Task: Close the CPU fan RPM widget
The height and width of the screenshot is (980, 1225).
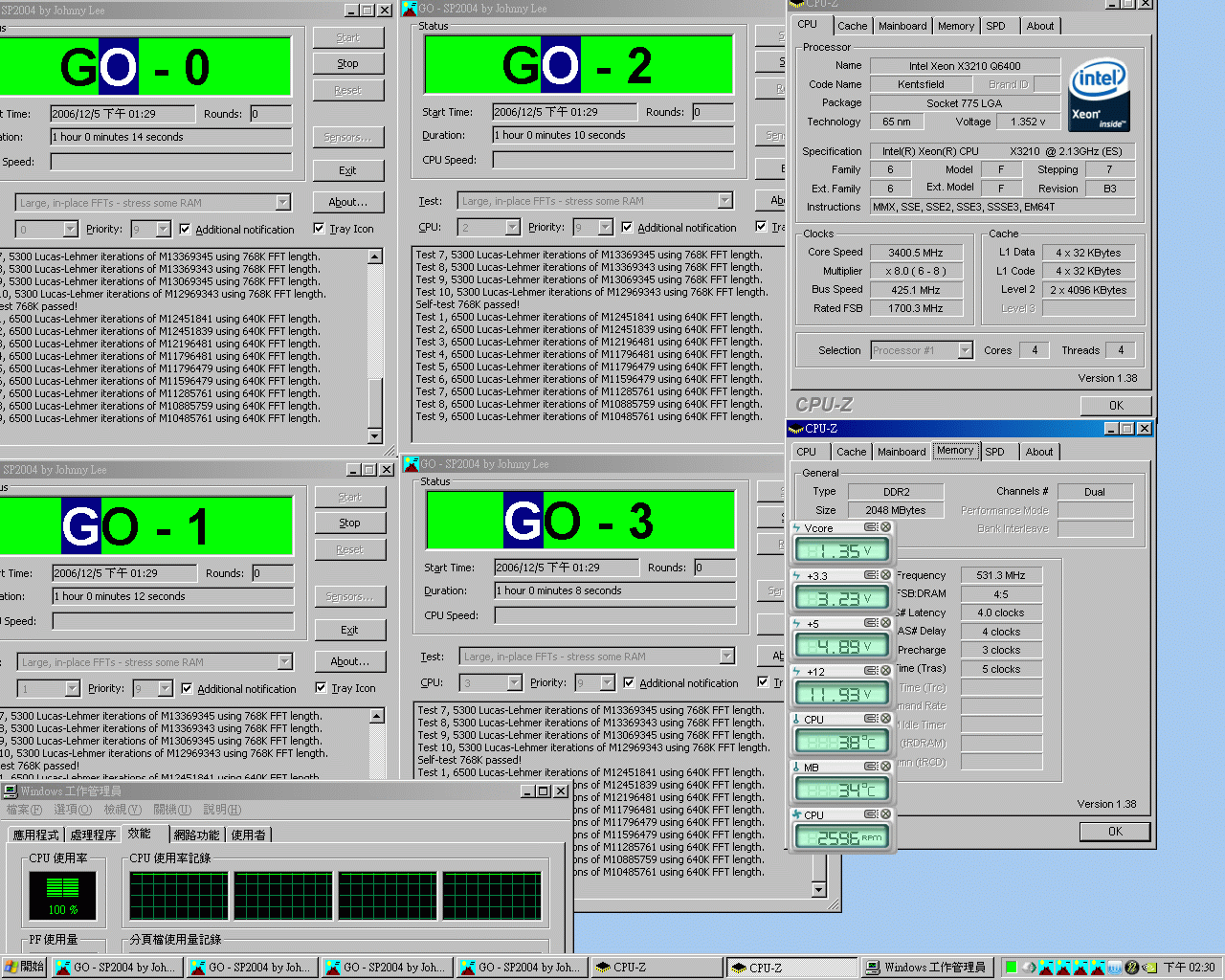Action: click(x=886, y=814)
